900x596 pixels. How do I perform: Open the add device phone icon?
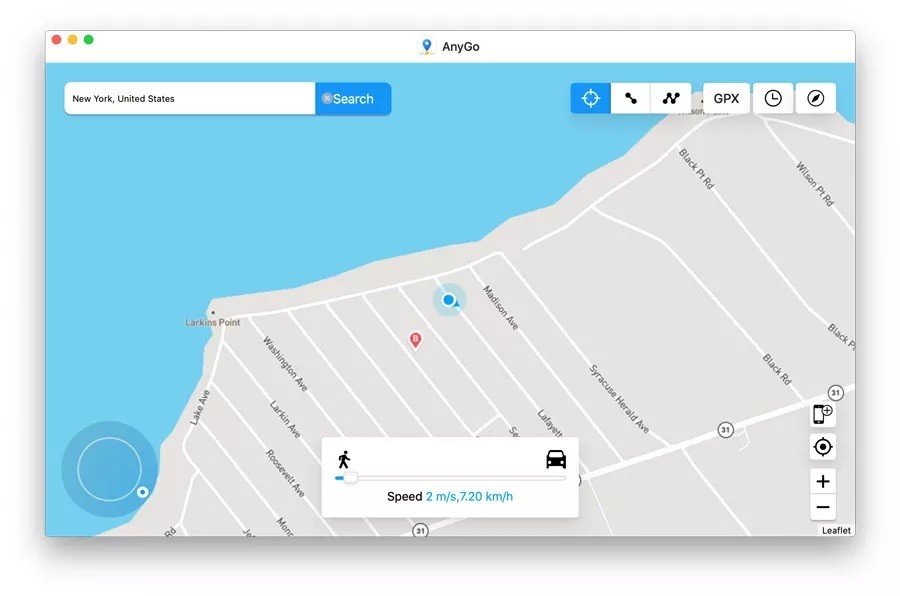tap(822, 414)
